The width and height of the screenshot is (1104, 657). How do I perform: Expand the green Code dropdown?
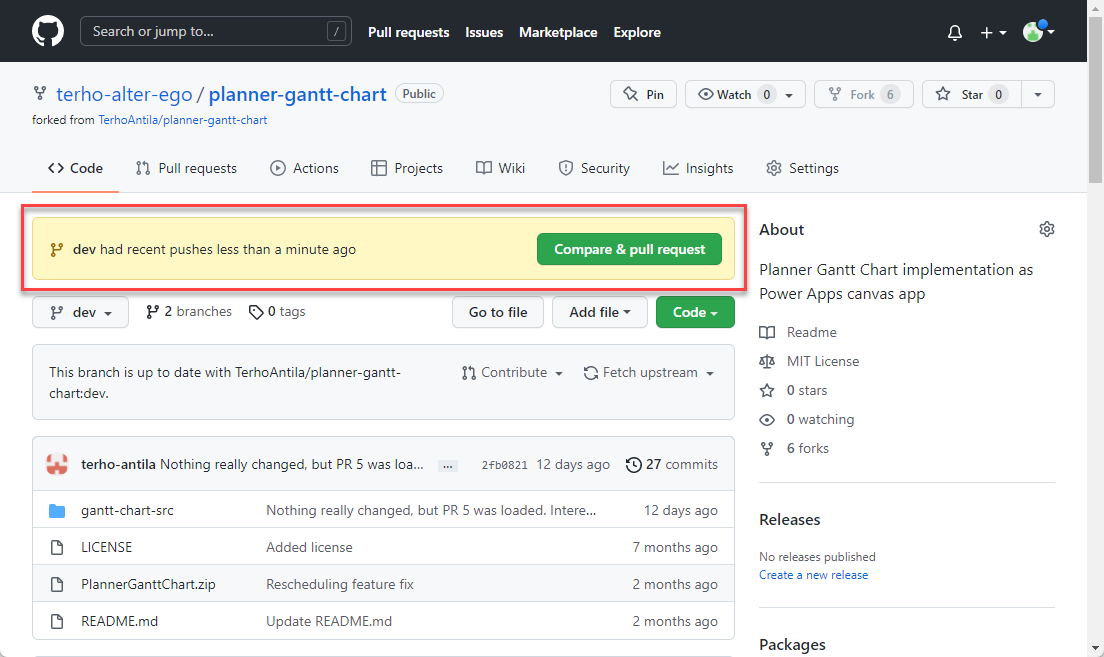[x=695, y=312]
